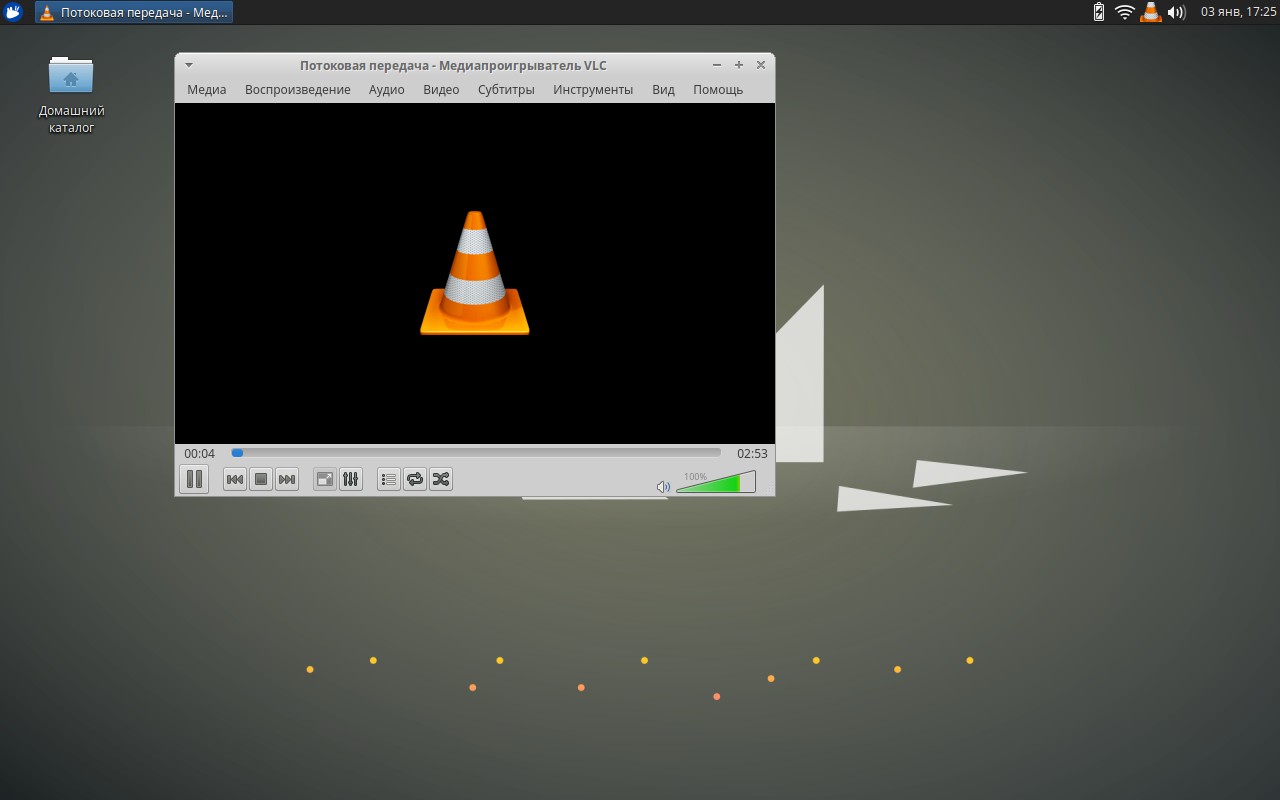Open extended settings and effects panel
This screenshot has height=800, width=1280.
350,479
